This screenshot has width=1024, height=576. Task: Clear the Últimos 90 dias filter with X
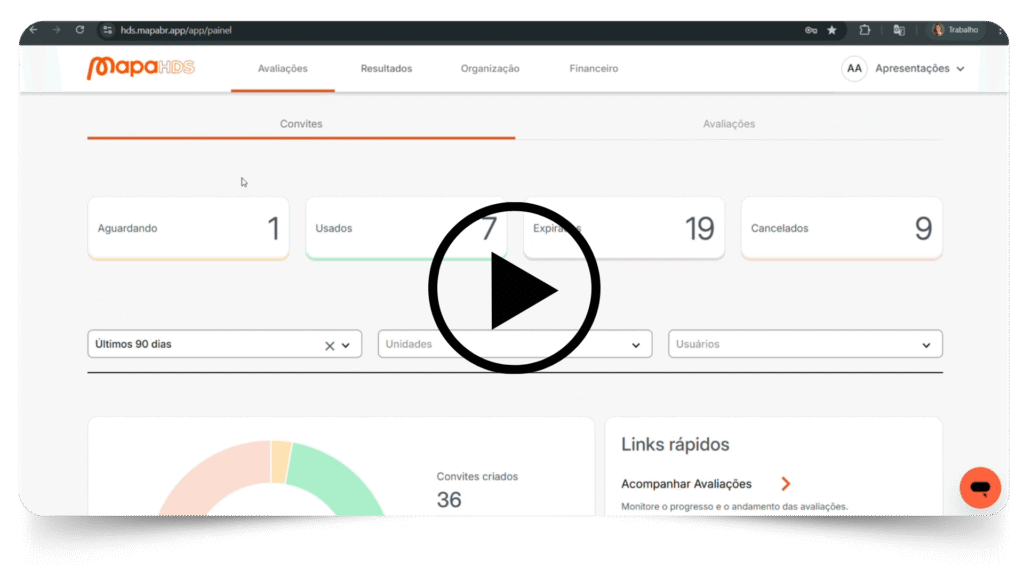[x=329, y=345]
